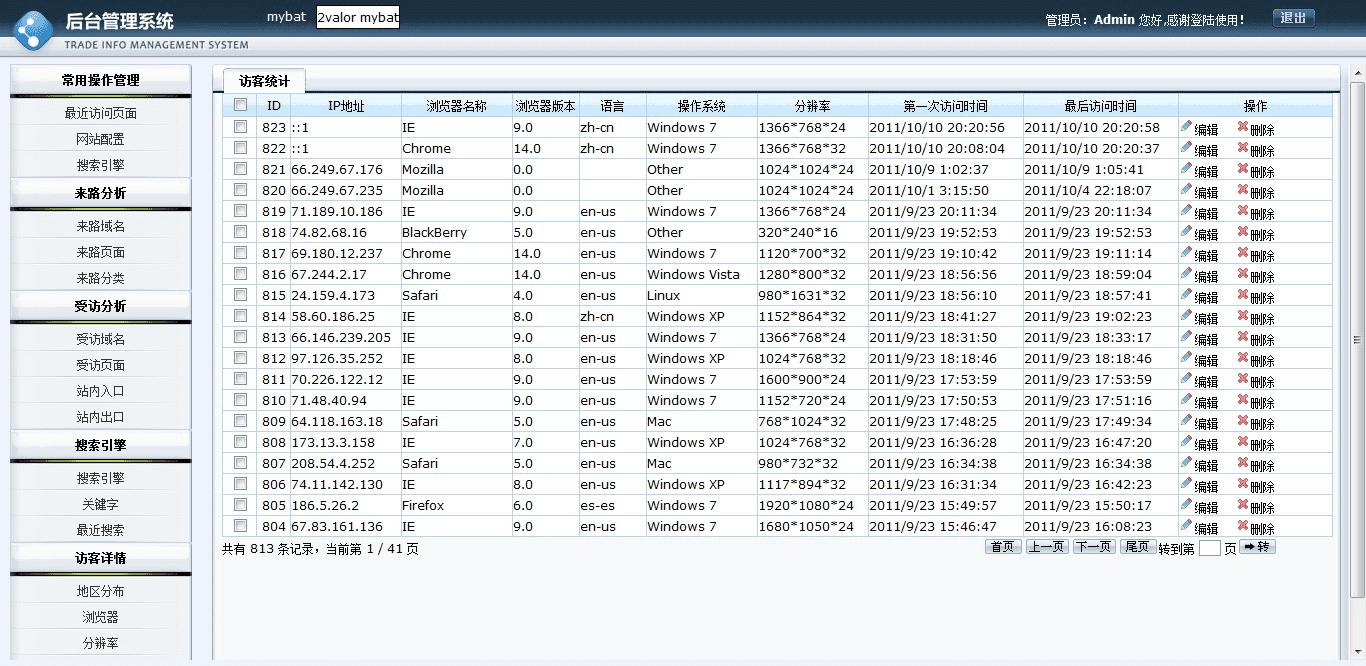Click the edit pencil icon for ID 809
Viewport: 1366px width, 666px height.
(1187, 420)
